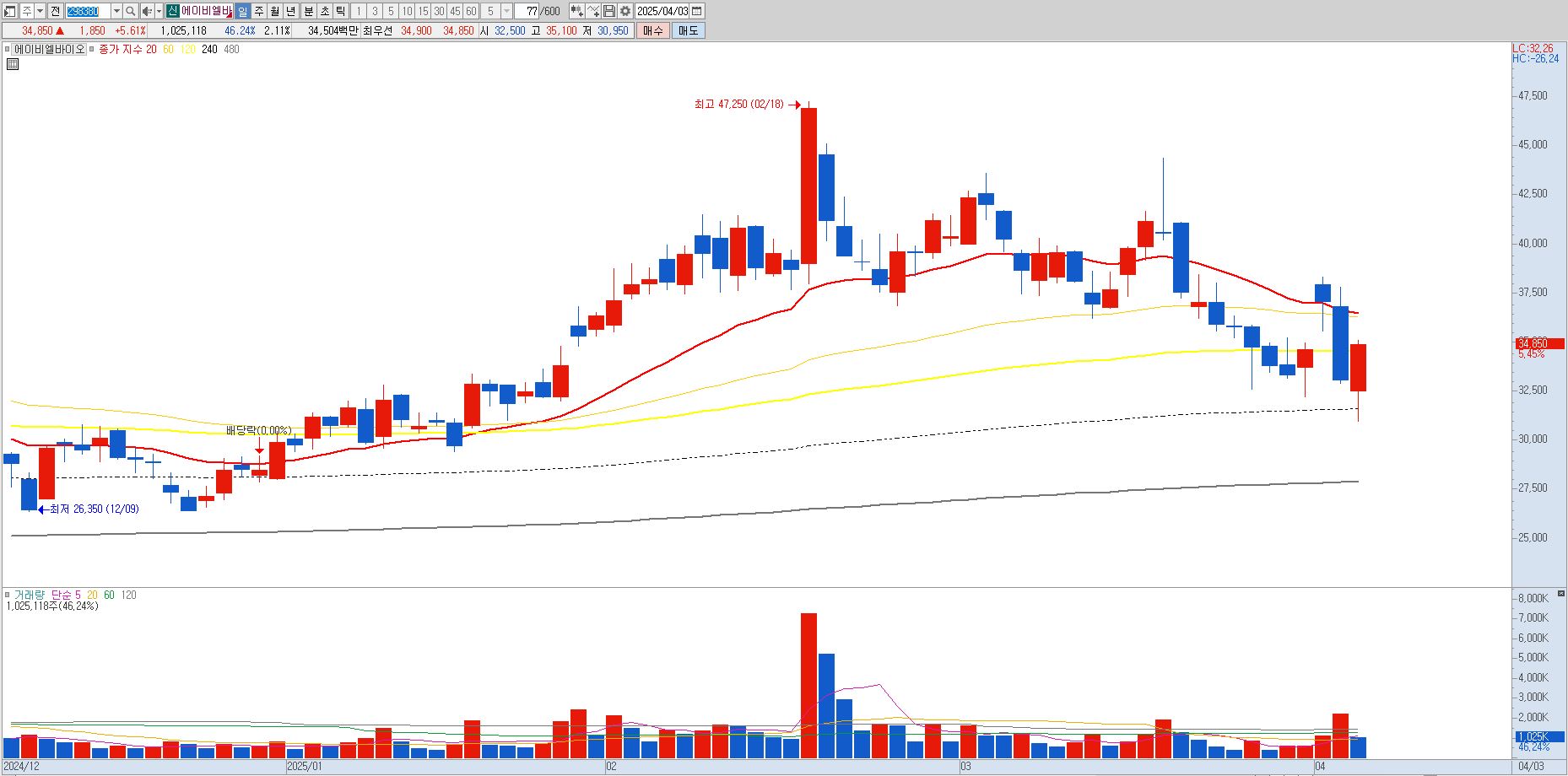
Task: Click the data table grid icon
Action: pyautogui.click(x=13, y=64)
